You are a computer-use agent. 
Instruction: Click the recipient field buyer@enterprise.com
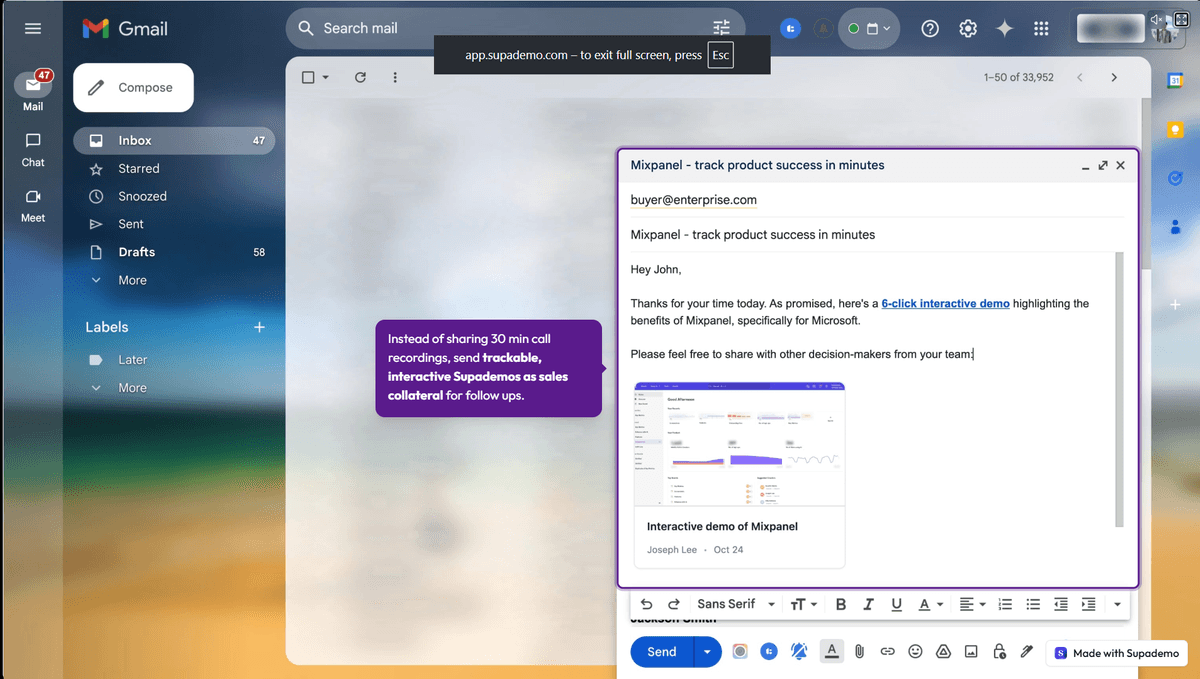pos(694,200)
